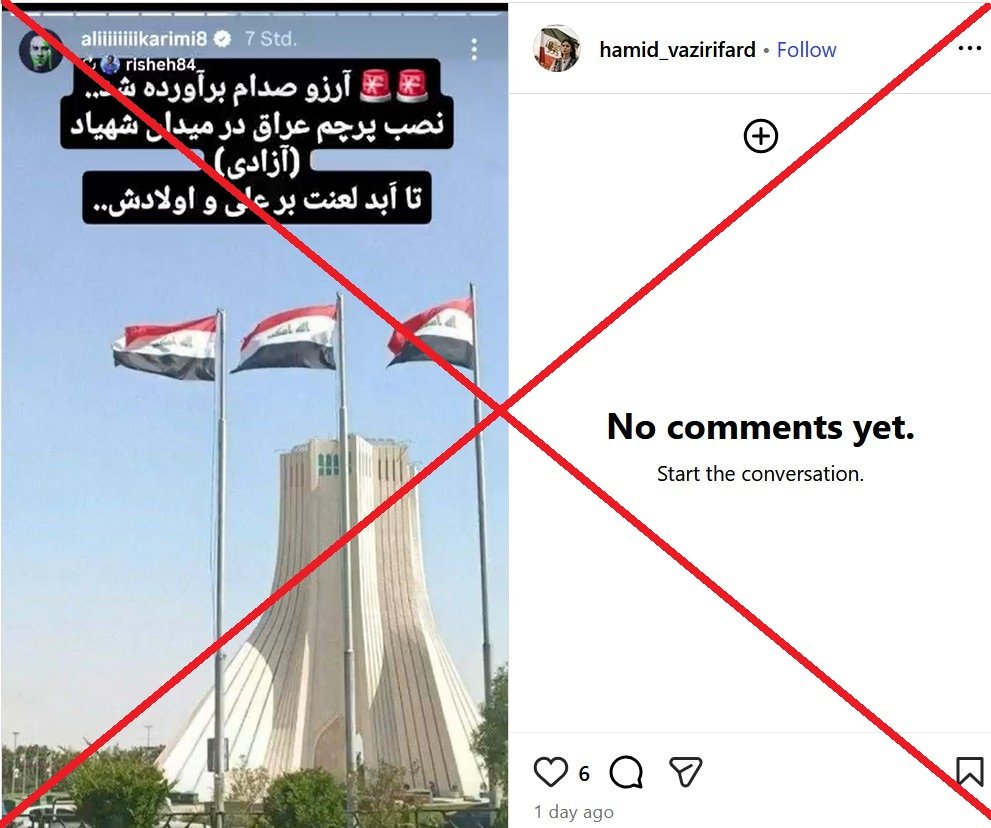Viewport: 991px width, 828px height.
Task: Open hamid_vazirifard username link
Action: tap(677, 49)
